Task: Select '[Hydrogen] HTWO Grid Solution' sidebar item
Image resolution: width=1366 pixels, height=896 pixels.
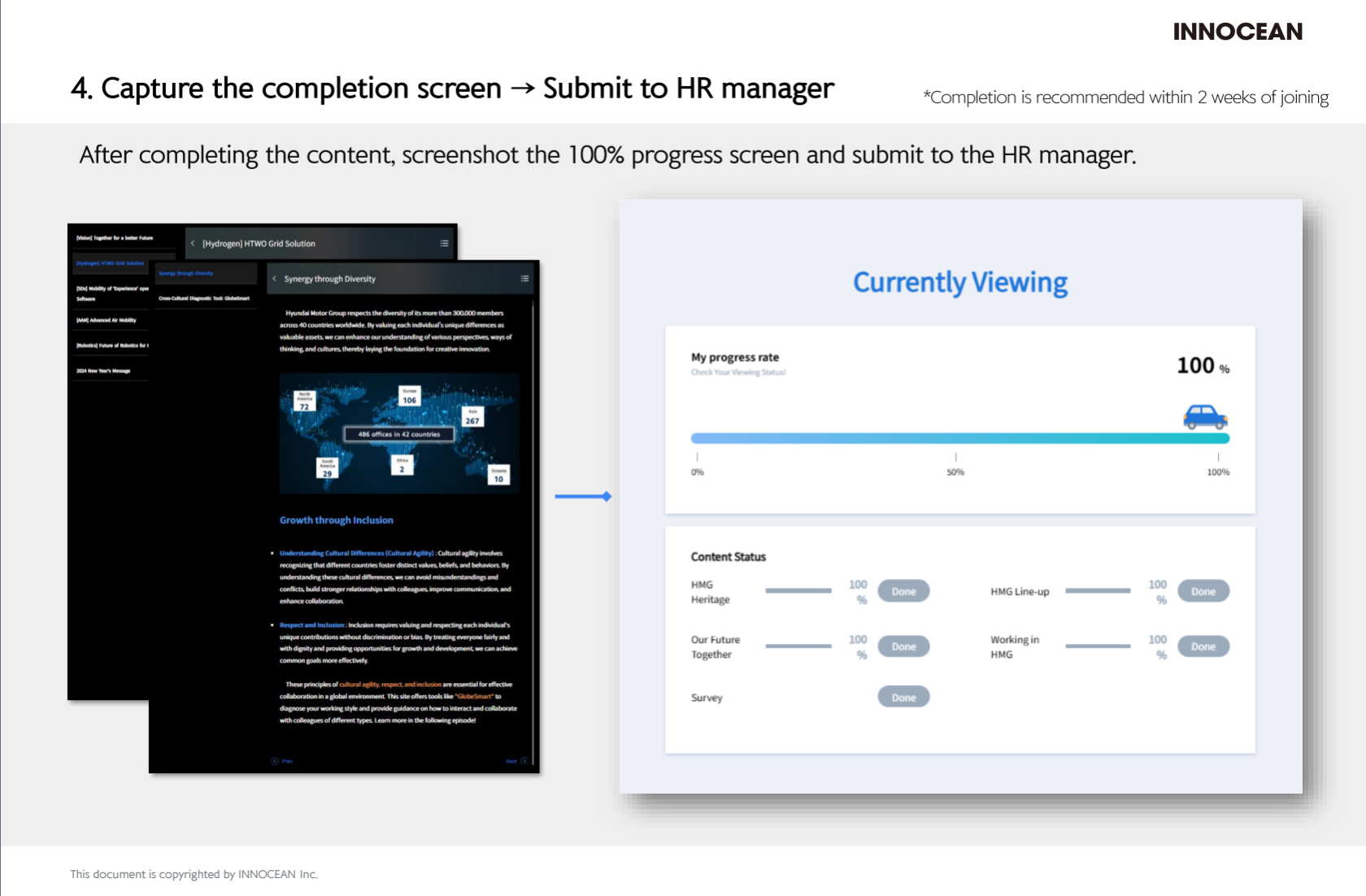Action: pyautogui.click(x=111, y=263)
